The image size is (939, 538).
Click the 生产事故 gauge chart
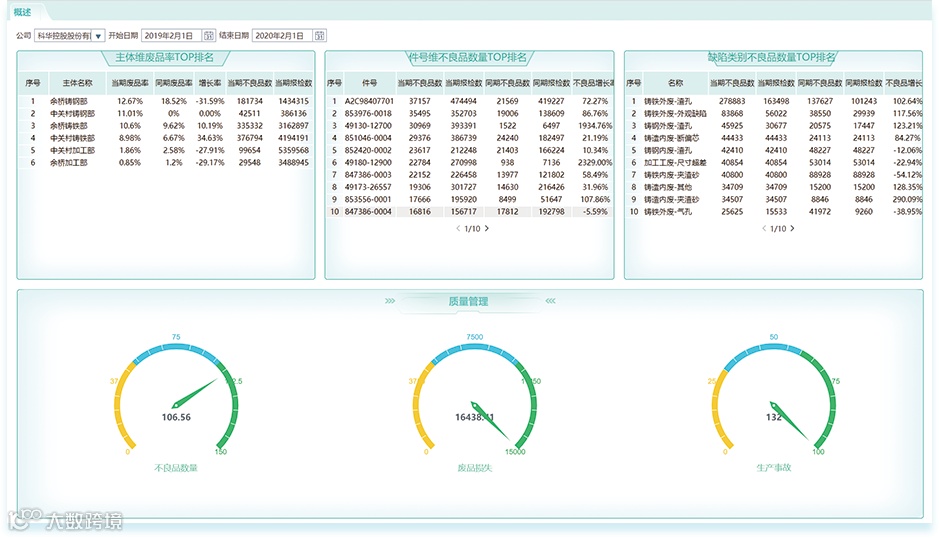click(x=774, y=398)
